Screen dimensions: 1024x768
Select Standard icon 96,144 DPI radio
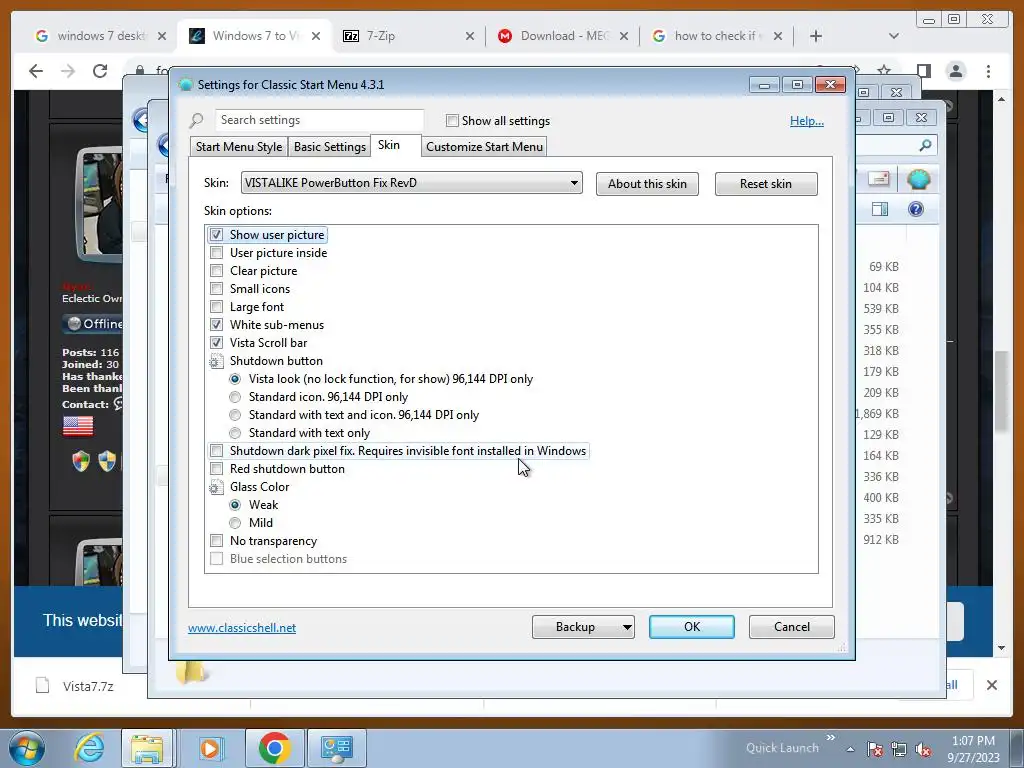235,397
